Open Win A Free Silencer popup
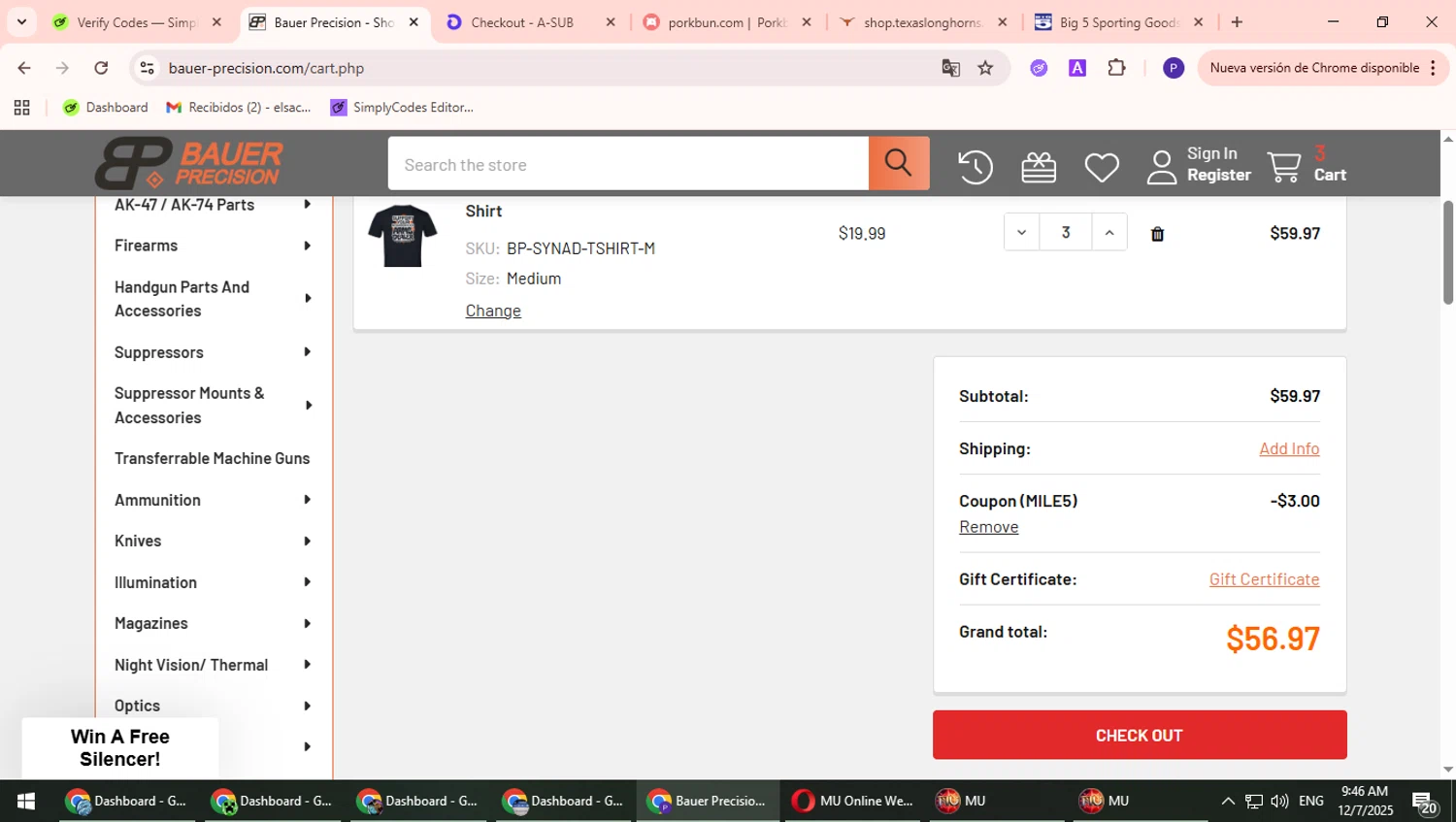This screenshot has width=1456, height=822. (x=120, y=747)
